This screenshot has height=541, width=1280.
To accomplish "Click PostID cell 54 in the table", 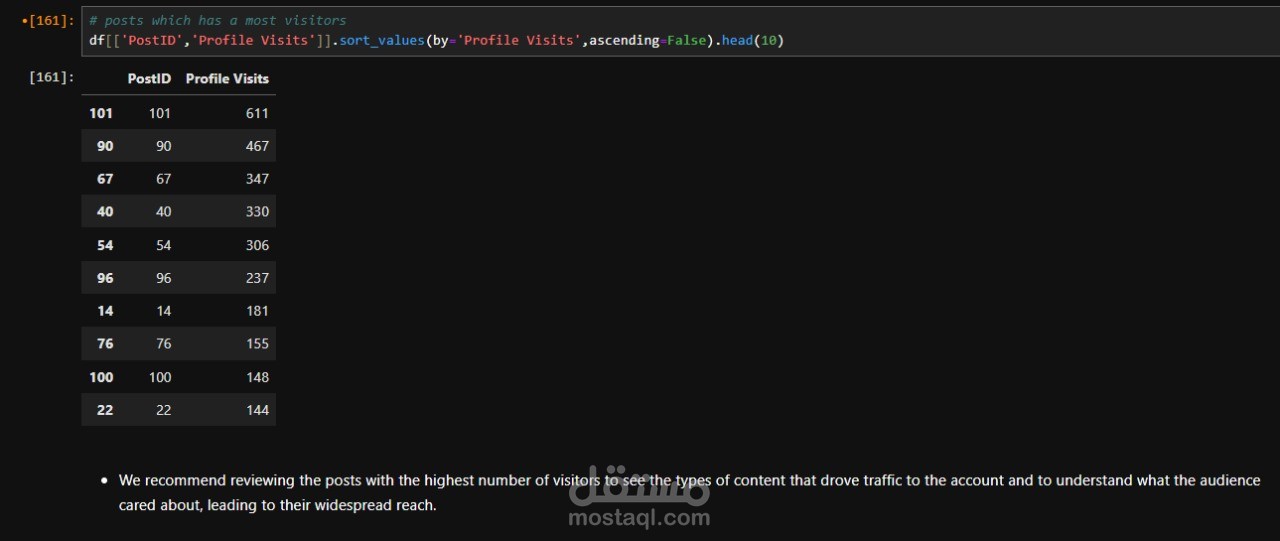I will point(164,245).
